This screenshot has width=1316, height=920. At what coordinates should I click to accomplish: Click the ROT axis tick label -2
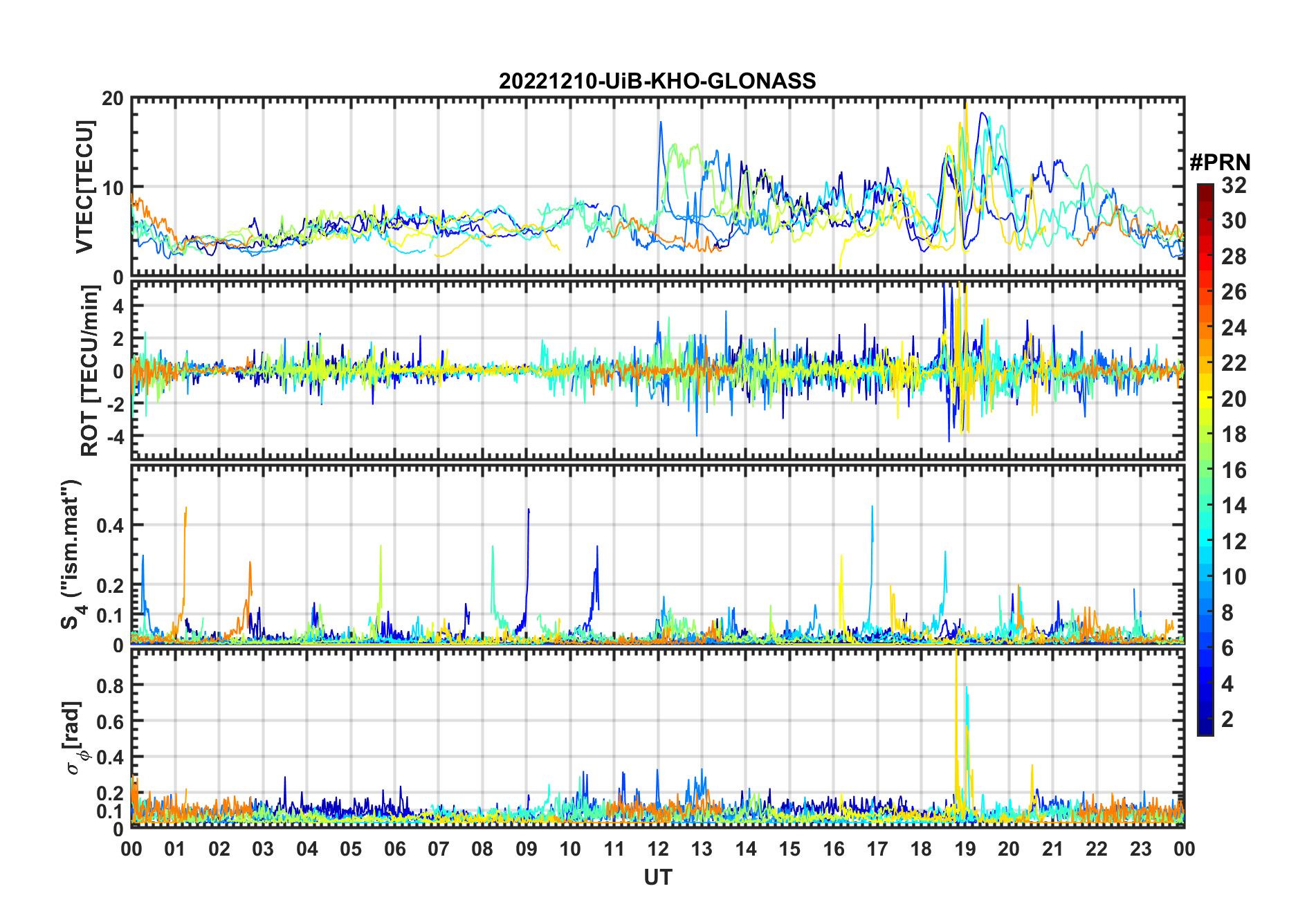(x=115, y=404)
